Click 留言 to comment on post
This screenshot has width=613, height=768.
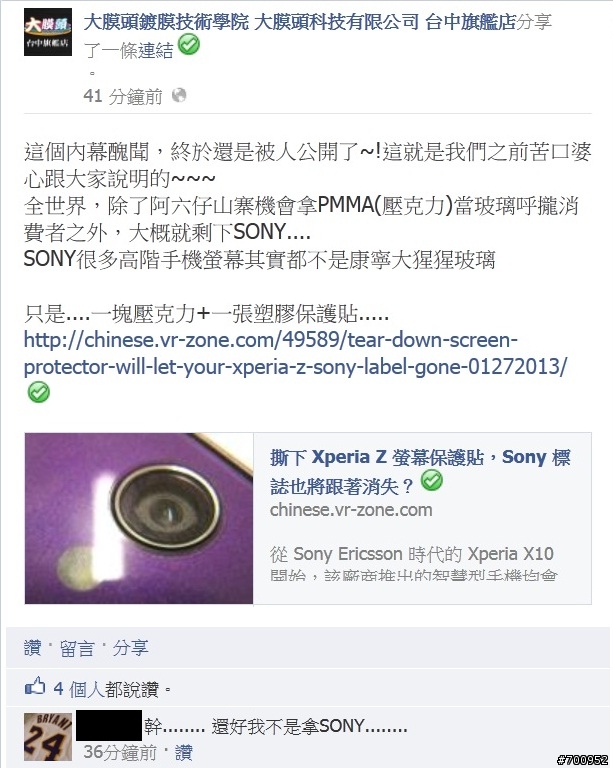coord(77,648)
